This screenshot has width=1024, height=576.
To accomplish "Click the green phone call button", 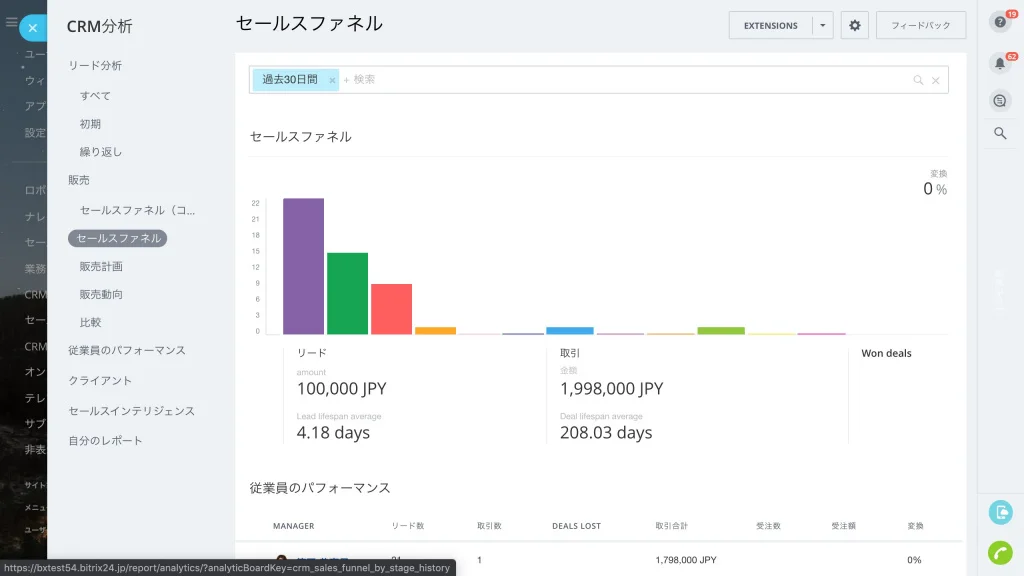I will [x=1000, y=553].
